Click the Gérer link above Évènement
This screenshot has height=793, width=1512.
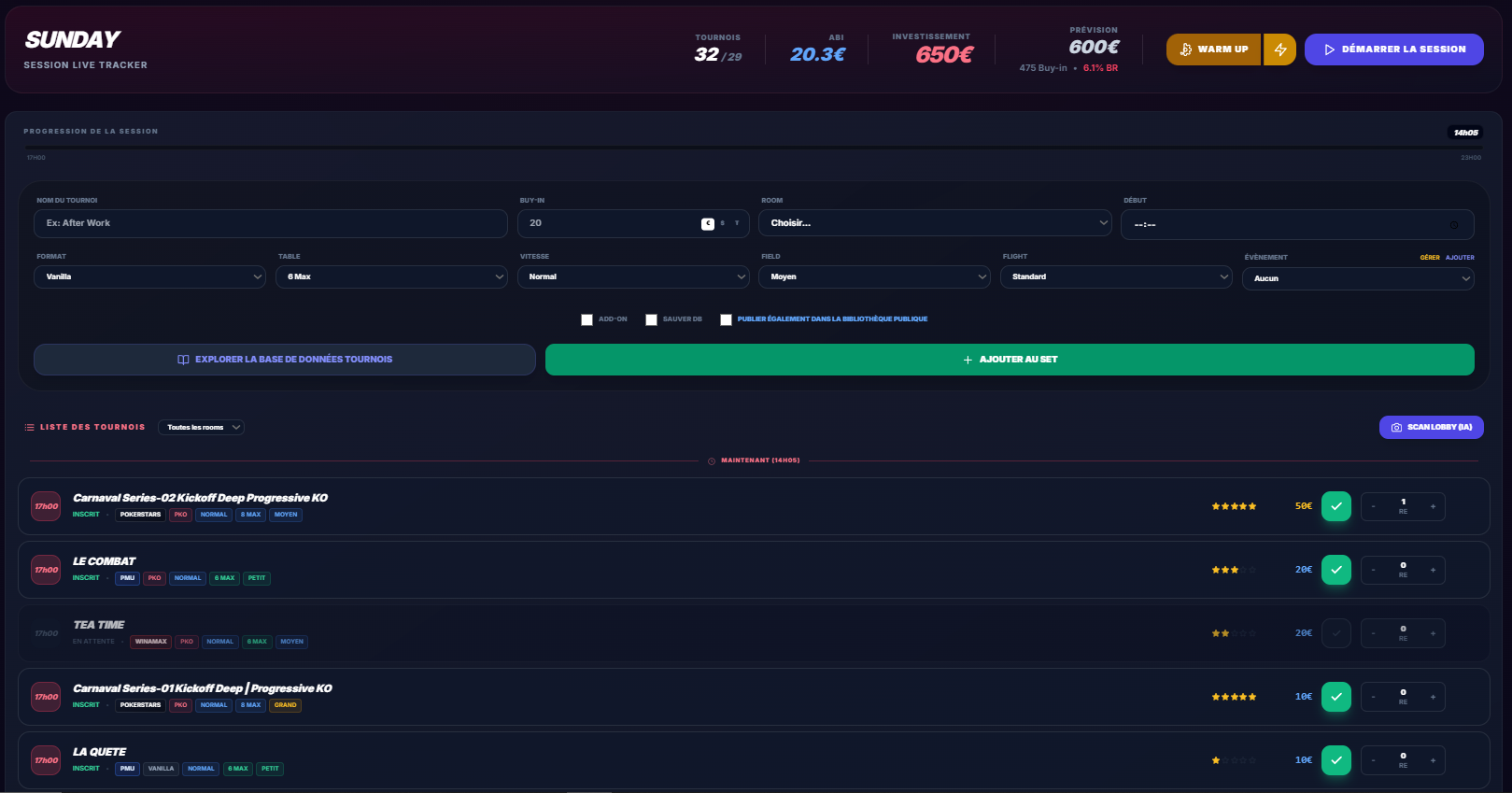1430,258
